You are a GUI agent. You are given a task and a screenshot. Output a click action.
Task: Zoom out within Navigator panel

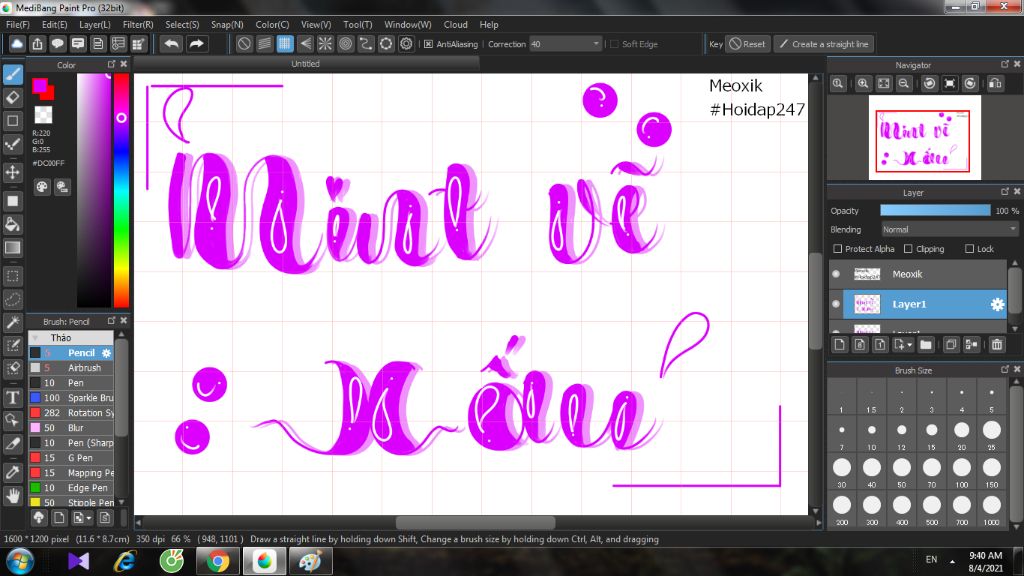(904, 84)
